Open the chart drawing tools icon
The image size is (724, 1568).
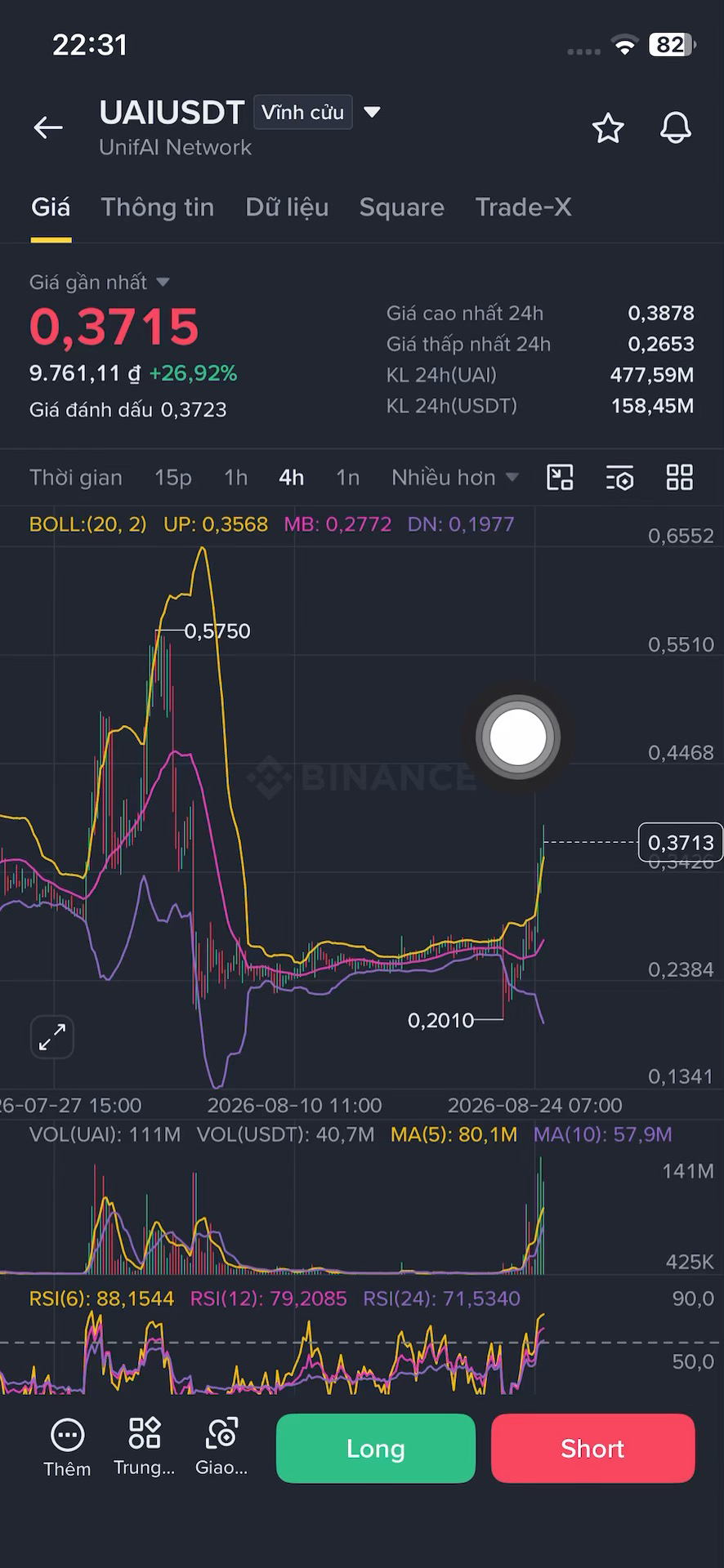[560, 477]
